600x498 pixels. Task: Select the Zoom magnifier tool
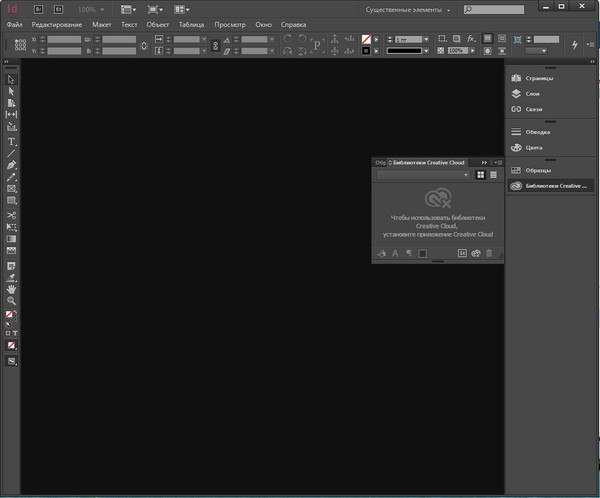[12, 300]
